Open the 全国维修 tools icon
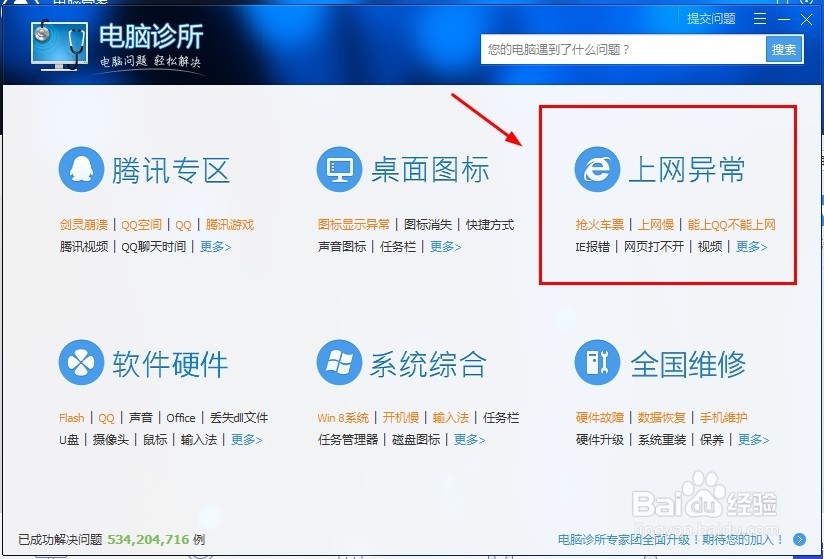 click(x=597, y=363)
